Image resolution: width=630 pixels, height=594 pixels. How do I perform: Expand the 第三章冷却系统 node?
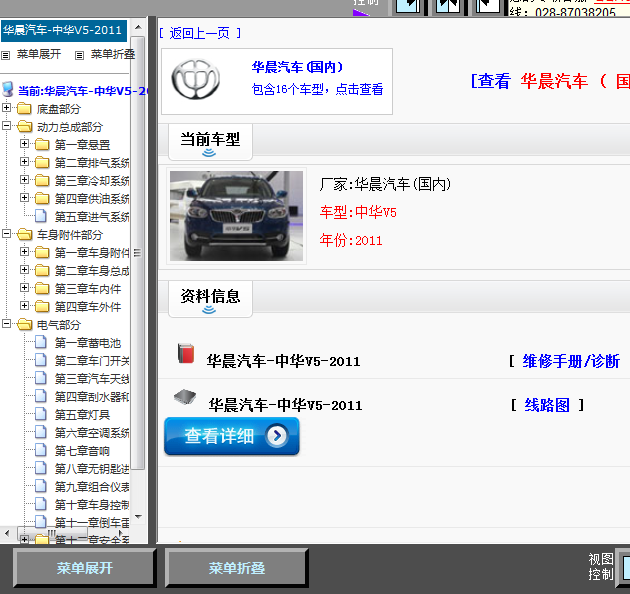(x=25, y=179)
